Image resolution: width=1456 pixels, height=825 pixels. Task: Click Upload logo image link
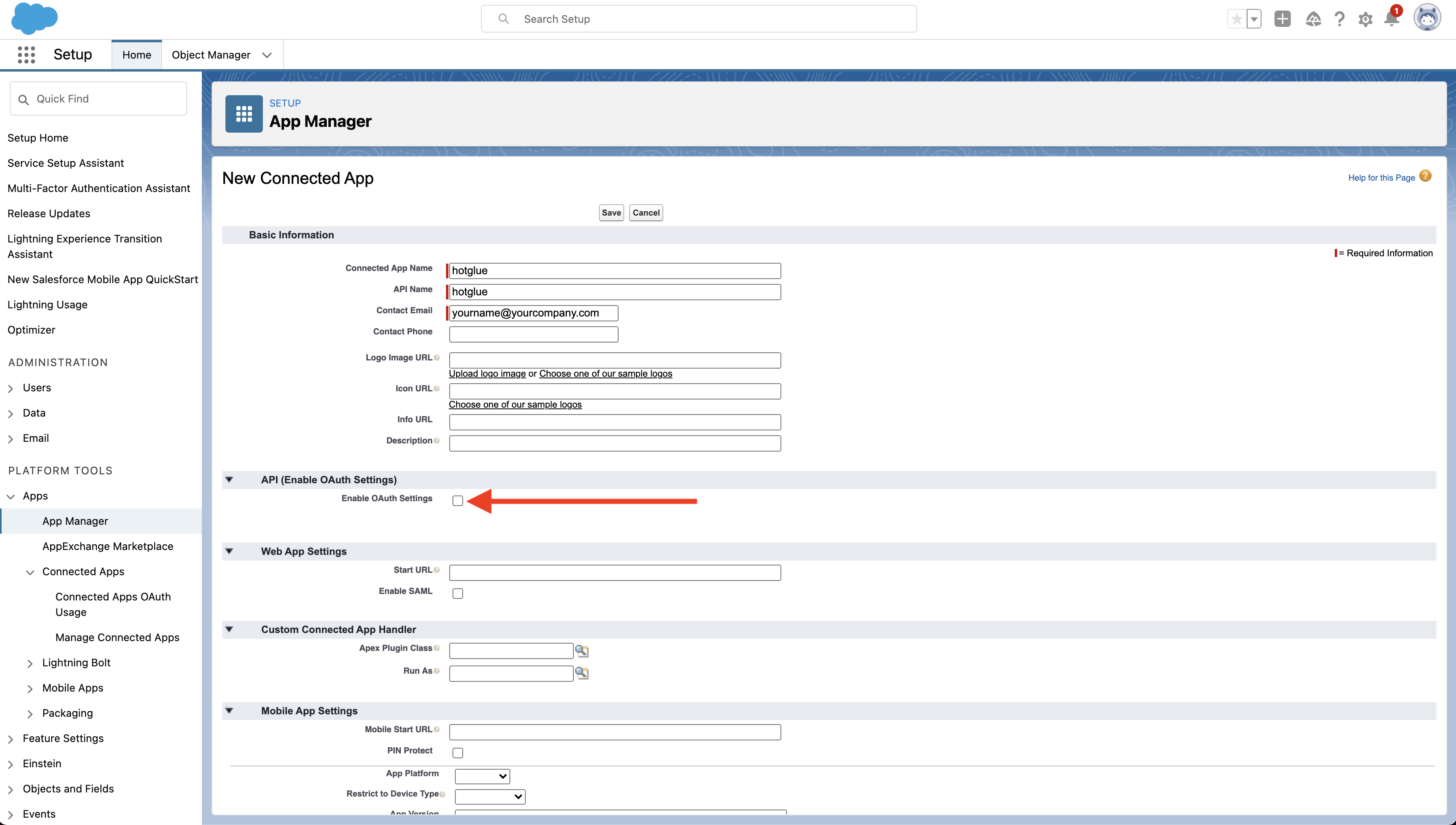pos(487,373)
